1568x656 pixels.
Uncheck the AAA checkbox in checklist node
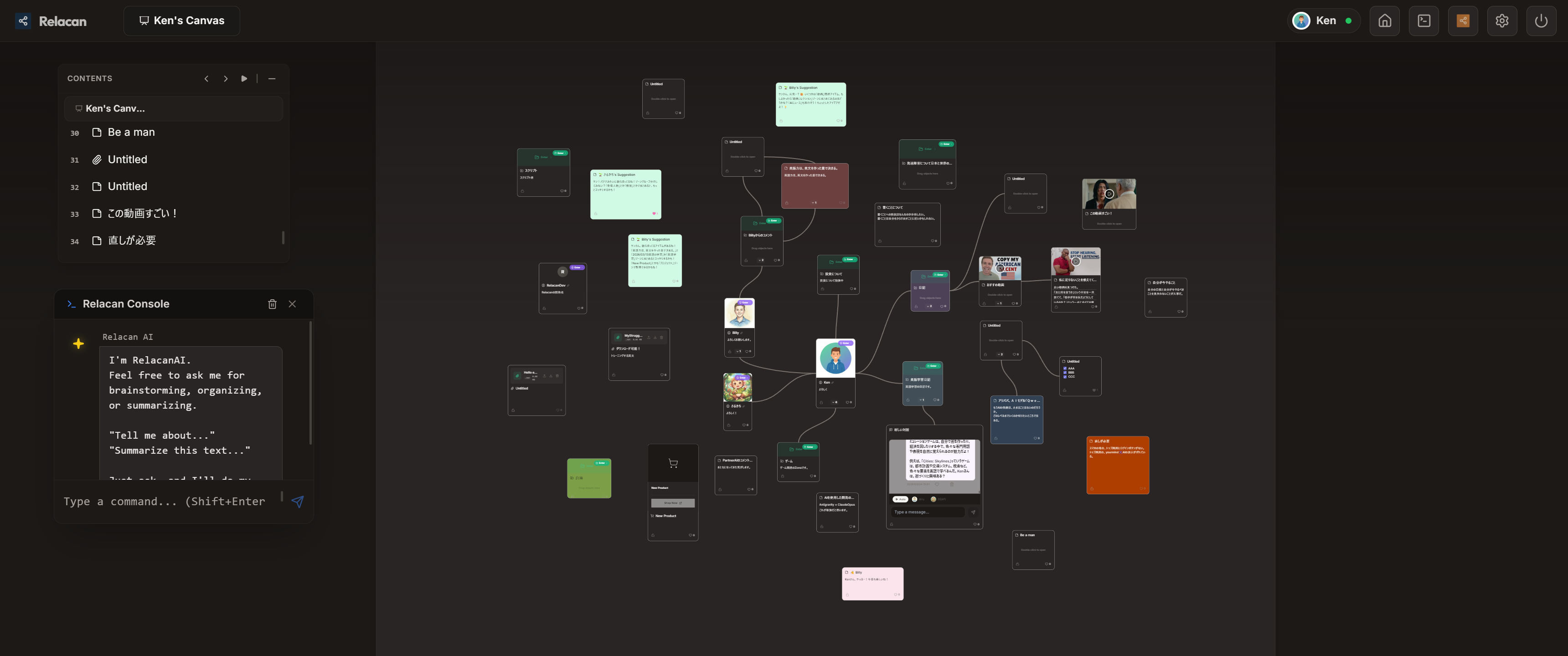[x=1065, y=368]
